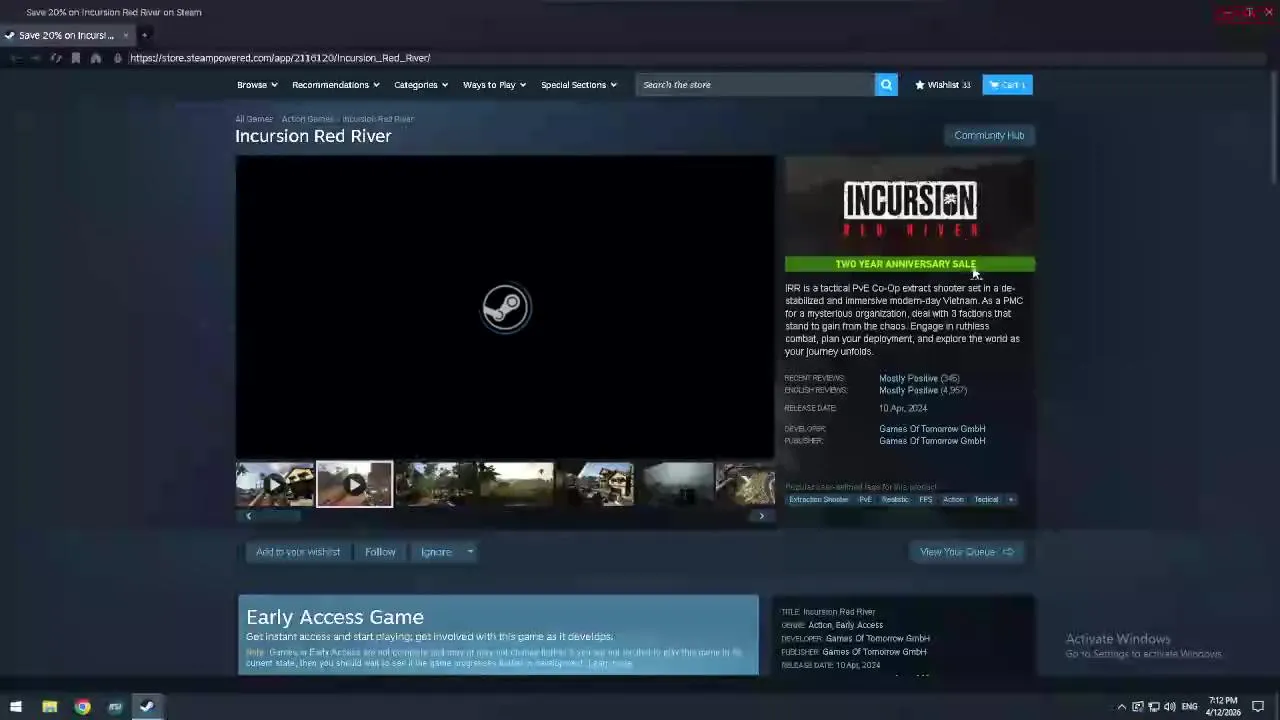Click the lock icon beside the URL
This screenshot has height=720, width=1280.
click(118, 58)
